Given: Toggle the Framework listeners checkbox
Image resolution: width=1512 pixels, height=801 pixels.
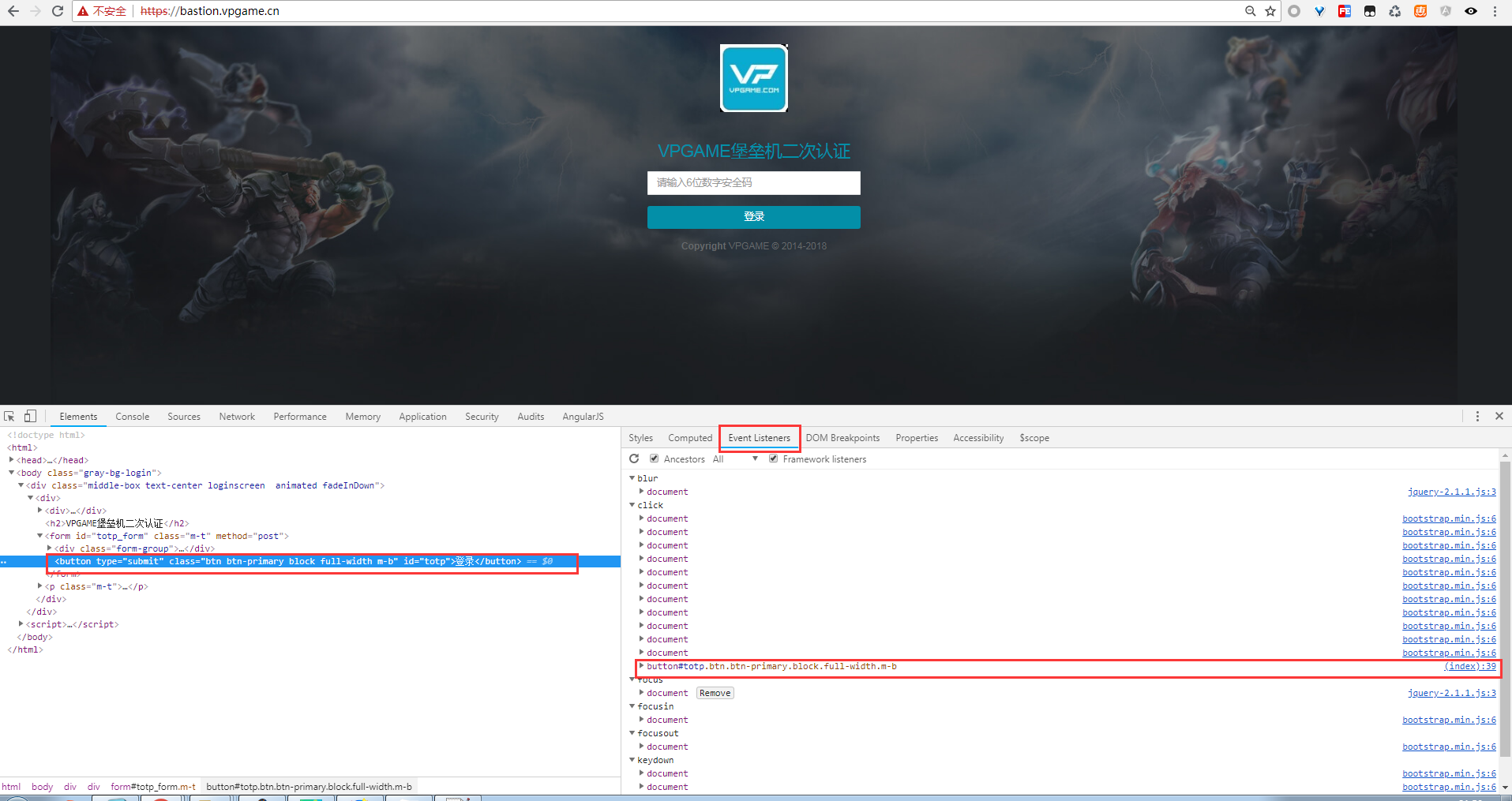Looking at the screenshot, I should coord(773,459).
